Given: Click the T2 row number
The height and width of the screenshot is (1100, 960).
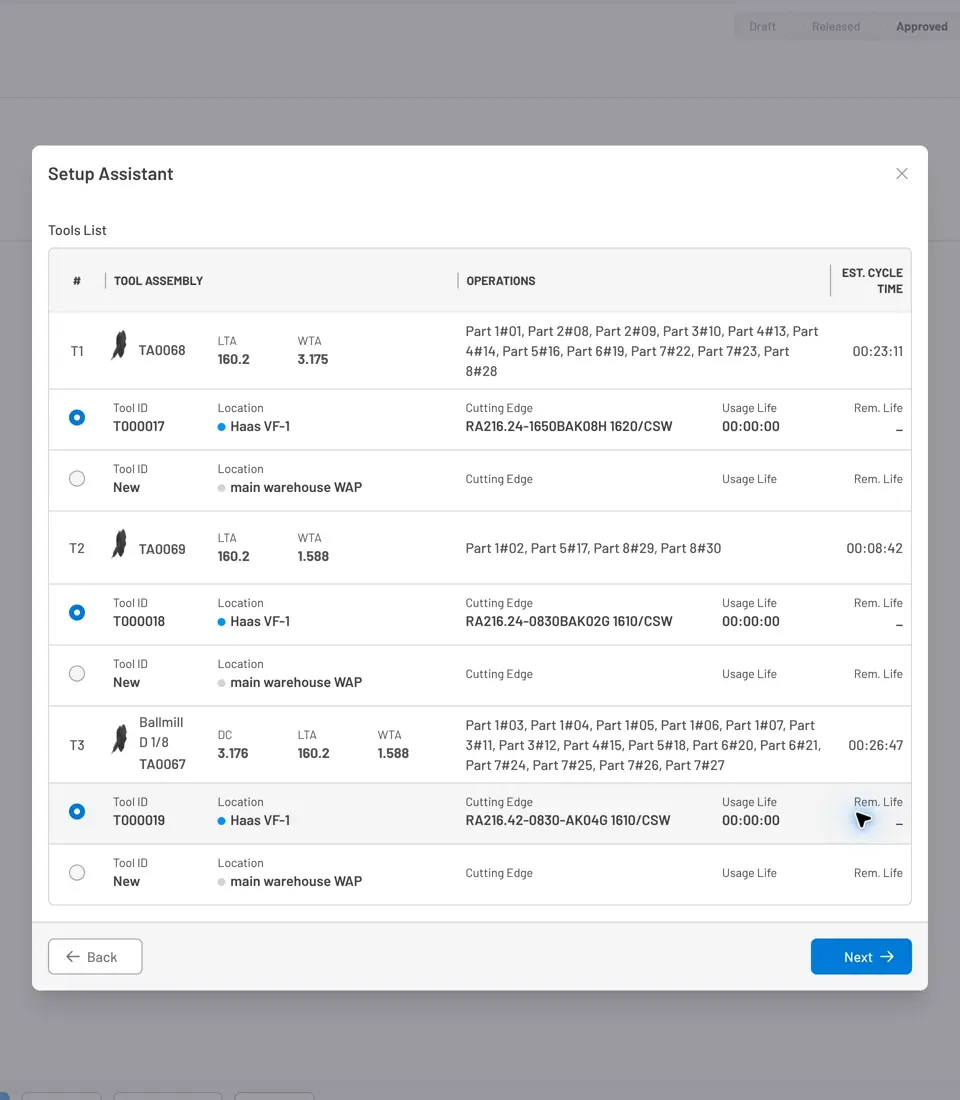Looking at the screenshot, I should click(77, 548).
